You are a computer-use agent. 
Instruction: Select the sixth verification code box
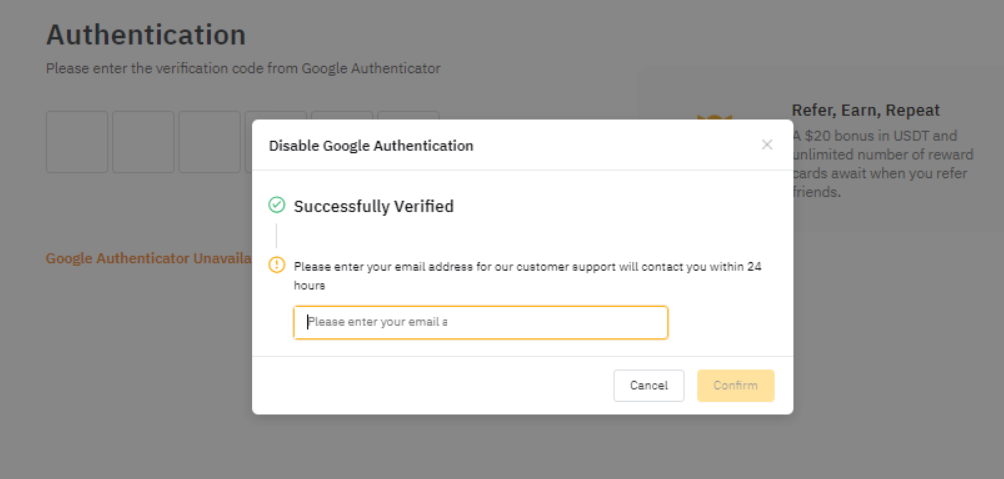[408, 115]
